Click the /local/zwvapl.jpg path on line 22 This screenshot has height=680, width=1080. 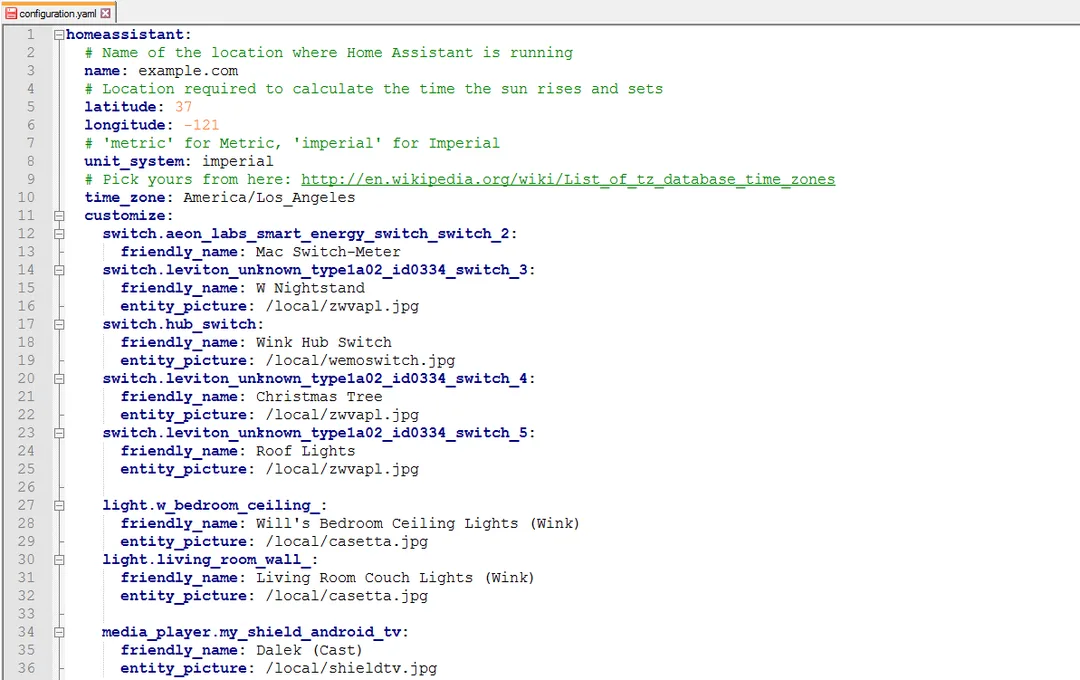342,415
